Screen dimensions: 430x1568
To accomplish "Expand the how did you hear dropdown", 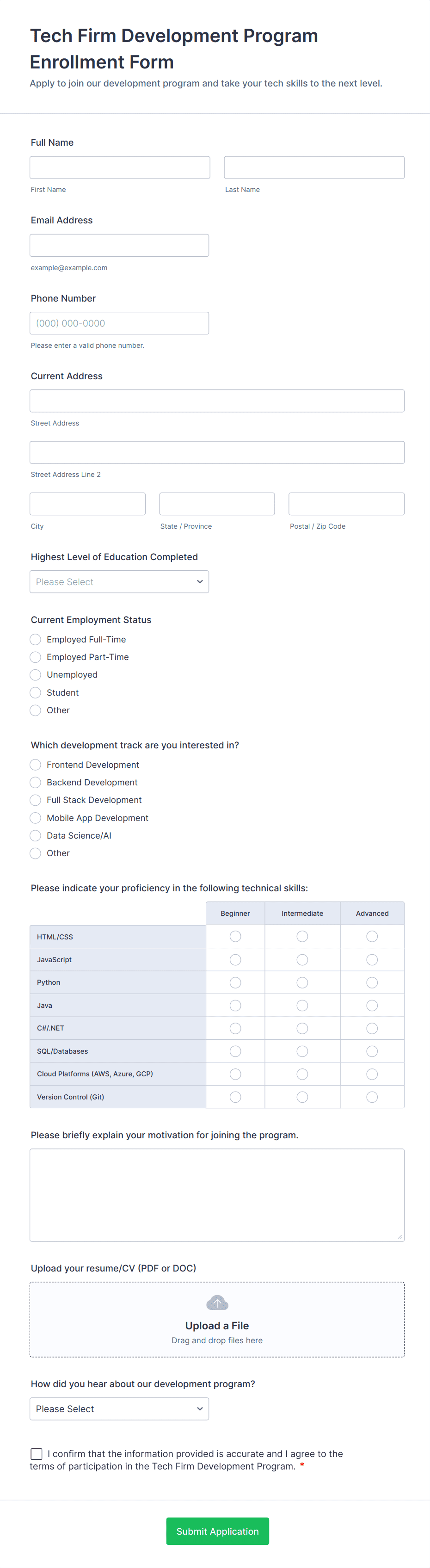I will point(119,1408).
